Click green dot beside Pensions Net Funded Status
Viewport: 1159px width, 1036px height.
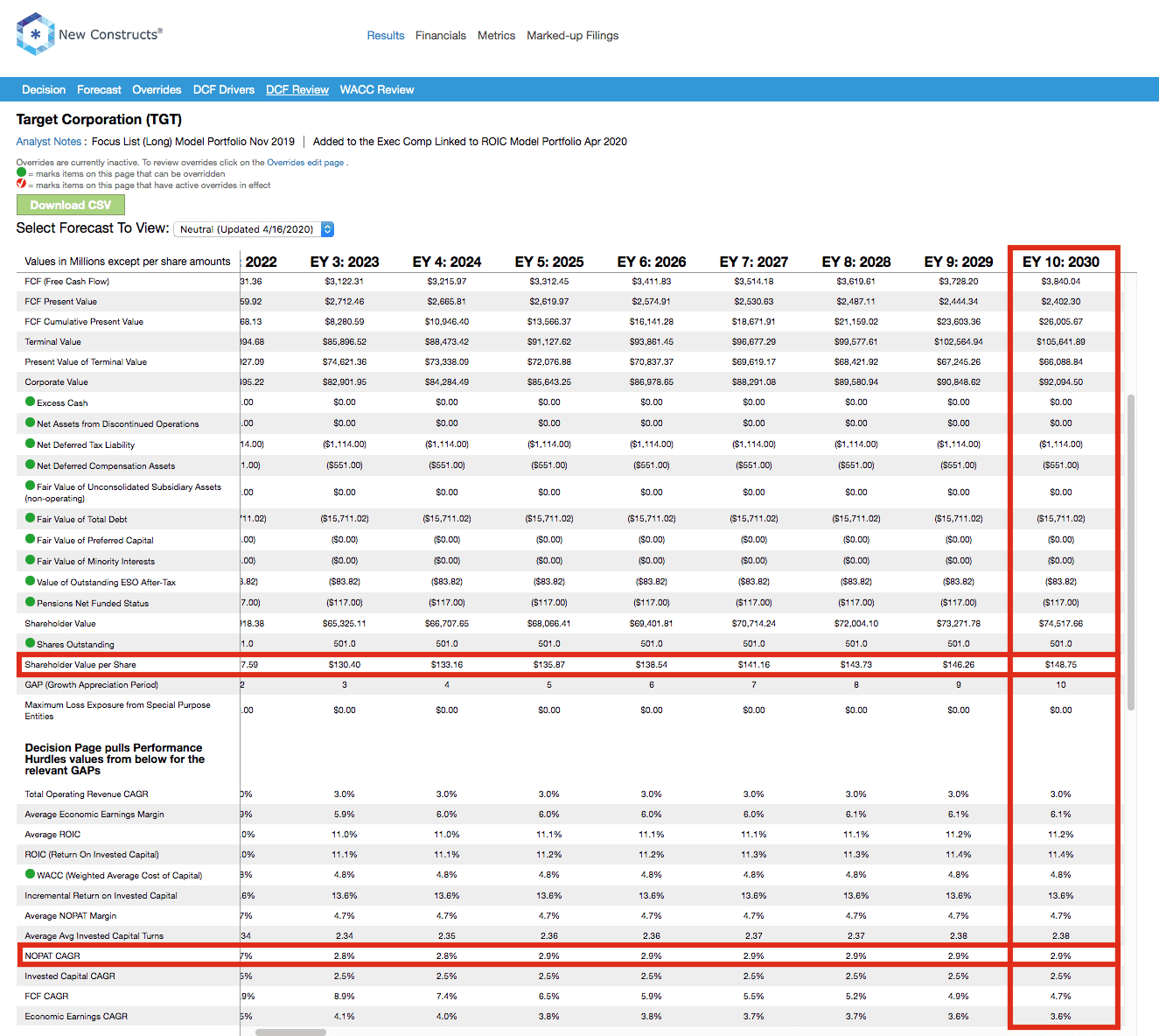[x=31, y=602]
